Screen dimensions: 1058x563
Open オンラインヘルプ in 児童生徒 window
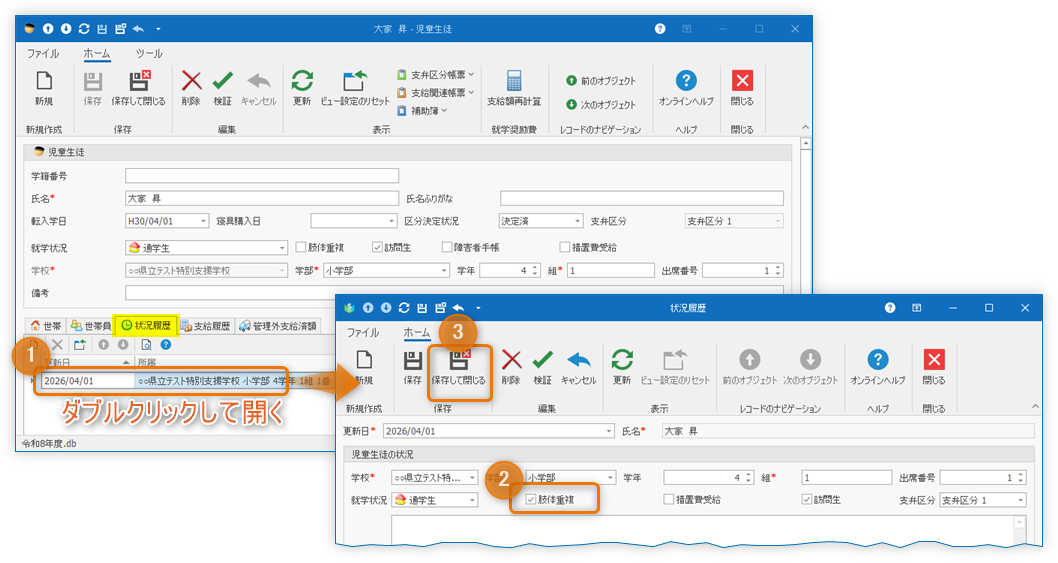click(686, 88)
